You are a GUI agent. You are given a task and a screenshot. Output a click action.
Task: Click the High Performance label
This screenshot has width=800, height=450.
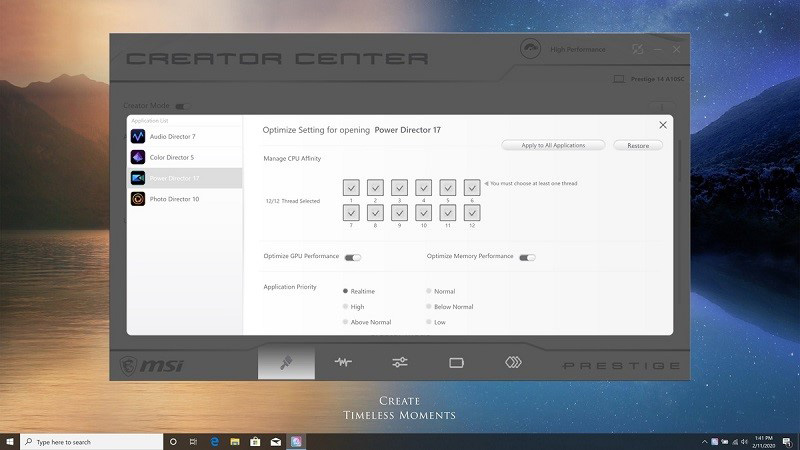tap(578, 49)
